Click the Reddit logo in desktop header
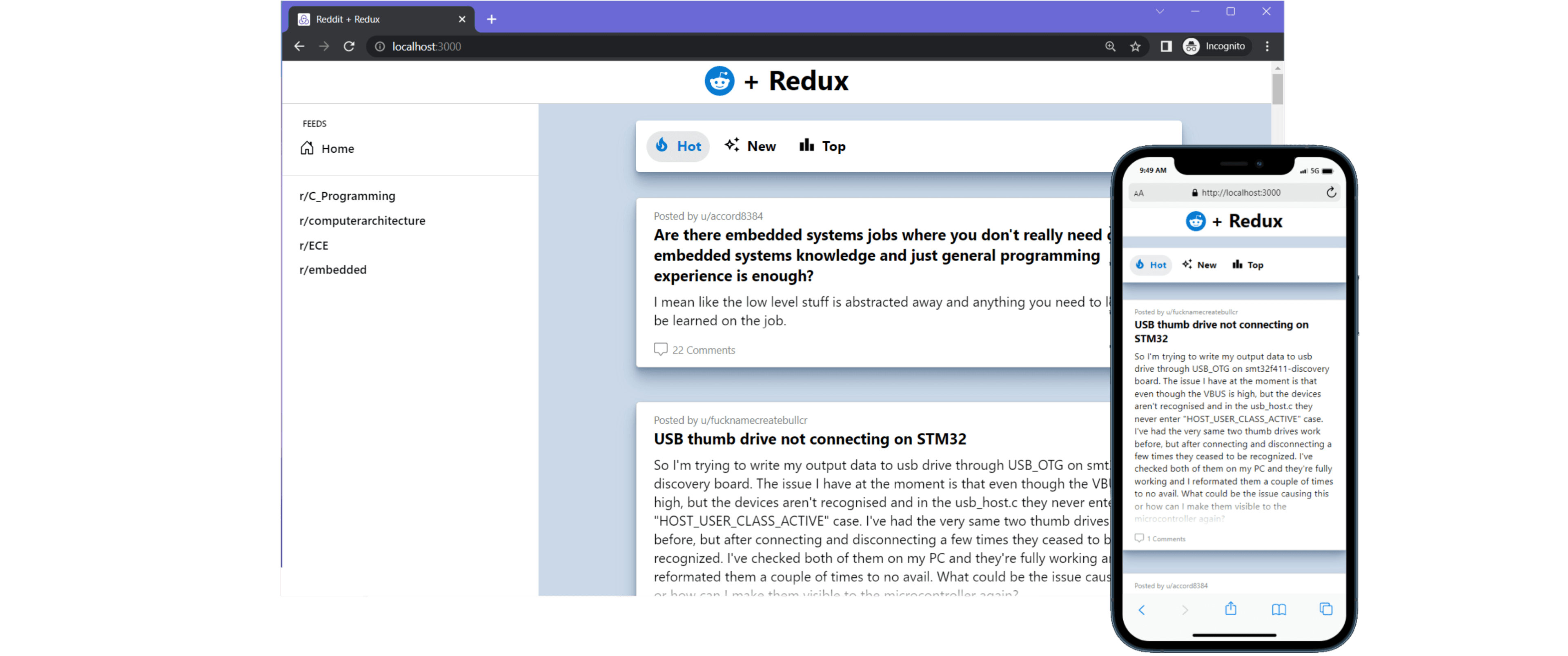This screenshot has height=656, width=1568. [x=719, y=81]
